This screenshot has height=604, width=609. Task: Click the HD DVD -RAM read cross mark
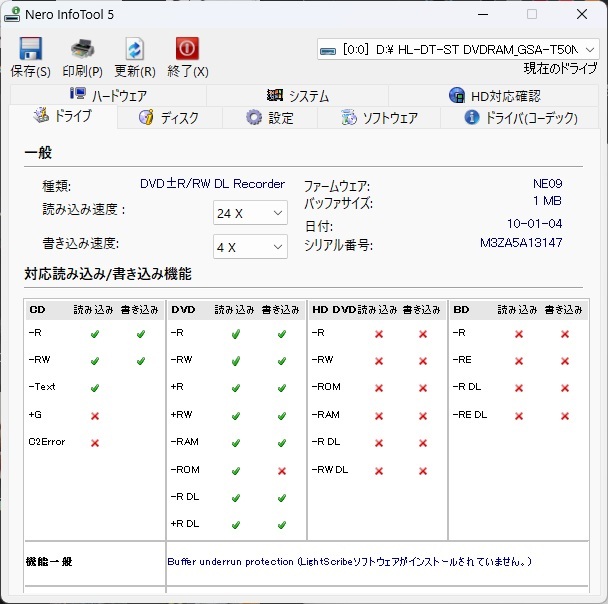tap(379, 416)
